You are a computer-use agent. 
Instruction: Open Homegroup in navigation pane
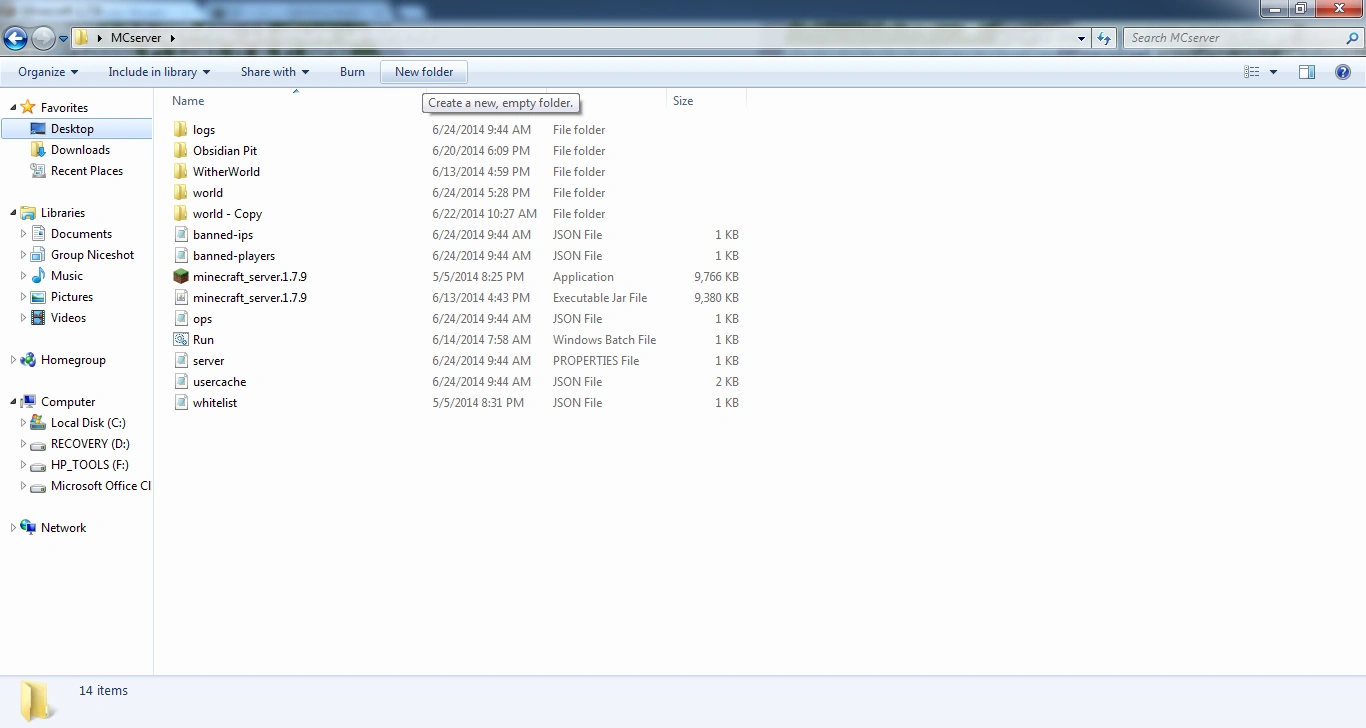click(73, 360)
